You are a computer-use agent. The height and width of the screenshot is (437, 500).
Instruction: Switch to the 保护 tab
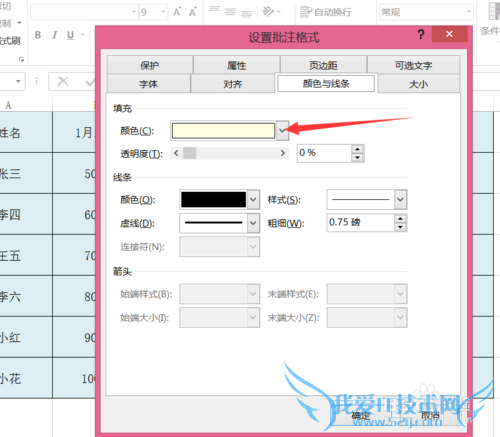click(150, 65)
